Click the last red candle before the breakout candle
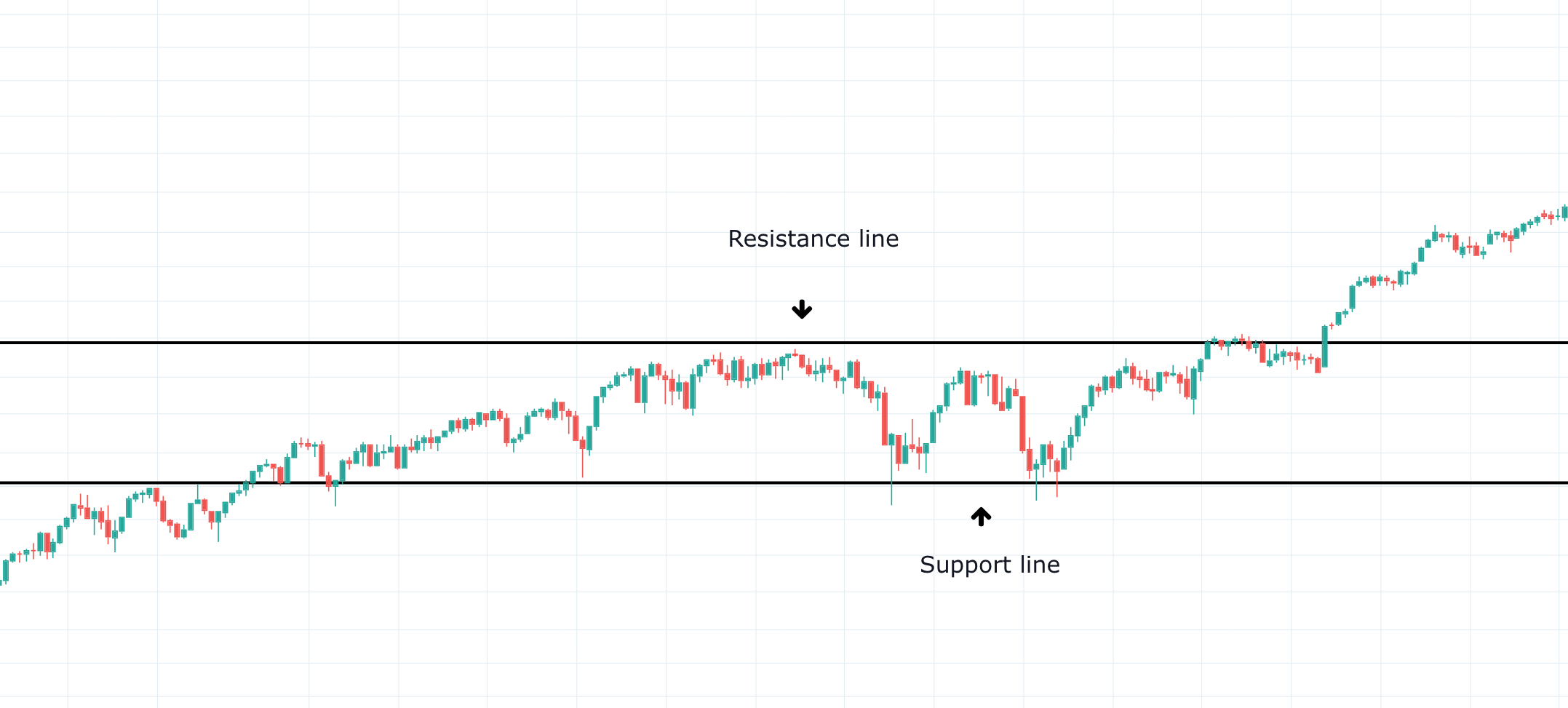This screenshot has width=1568, height=708. [x=1317, y=365]
